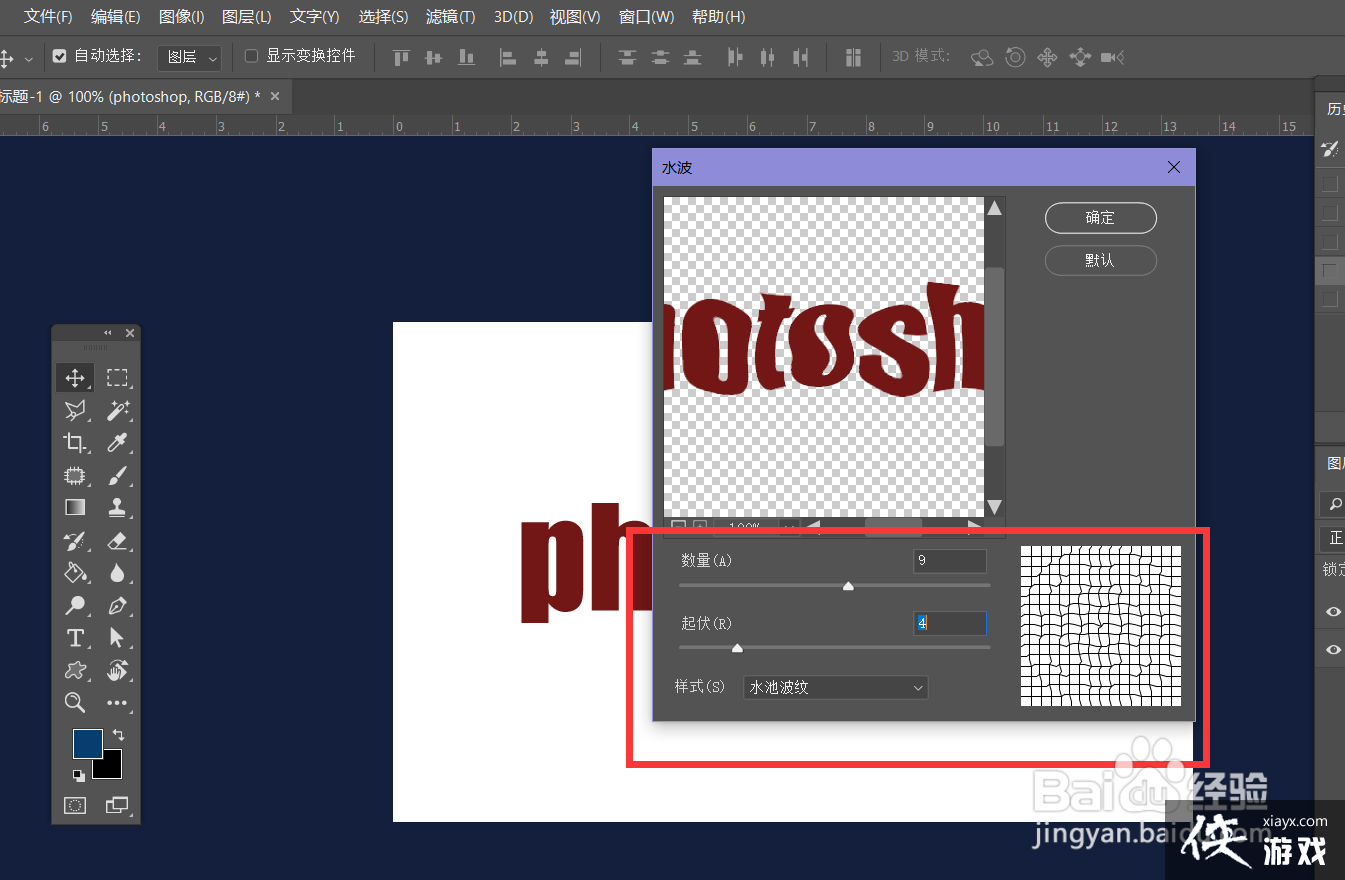
Task: Select the Dodge tool
Action: point(75,605)
